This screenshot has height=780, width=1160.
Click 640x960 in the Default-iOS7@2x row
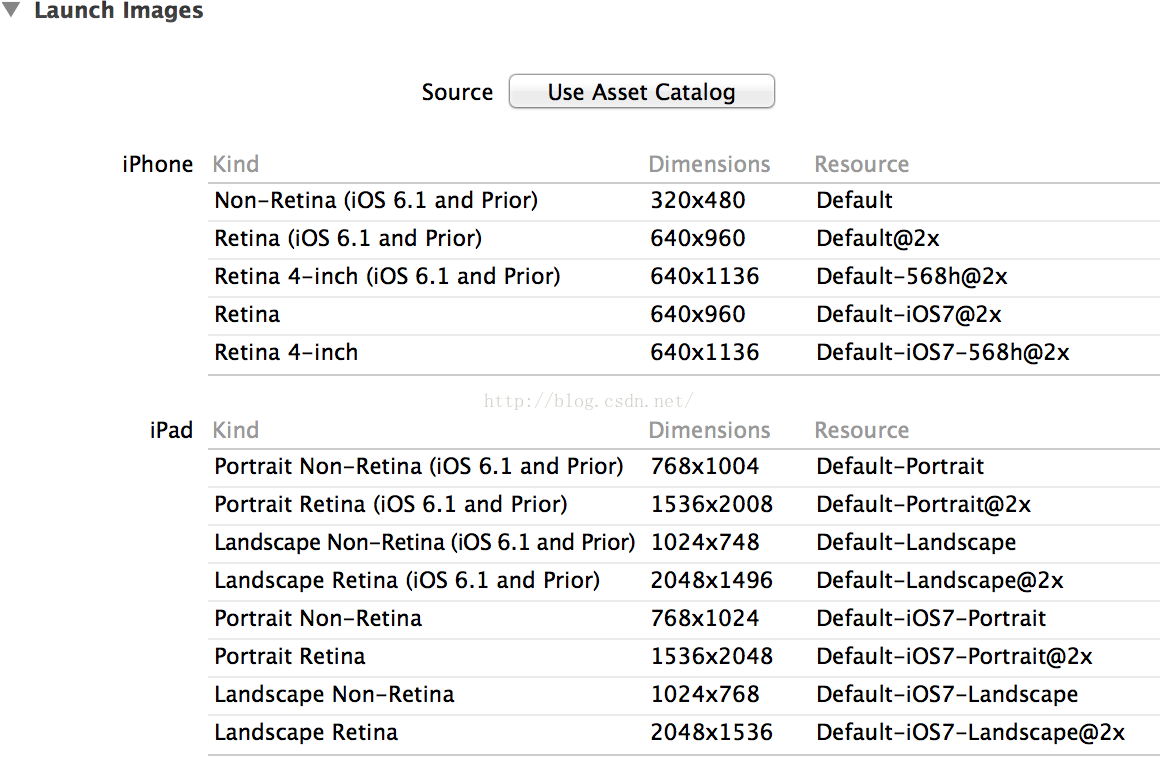pyautogui.click(x=698, y=315)
